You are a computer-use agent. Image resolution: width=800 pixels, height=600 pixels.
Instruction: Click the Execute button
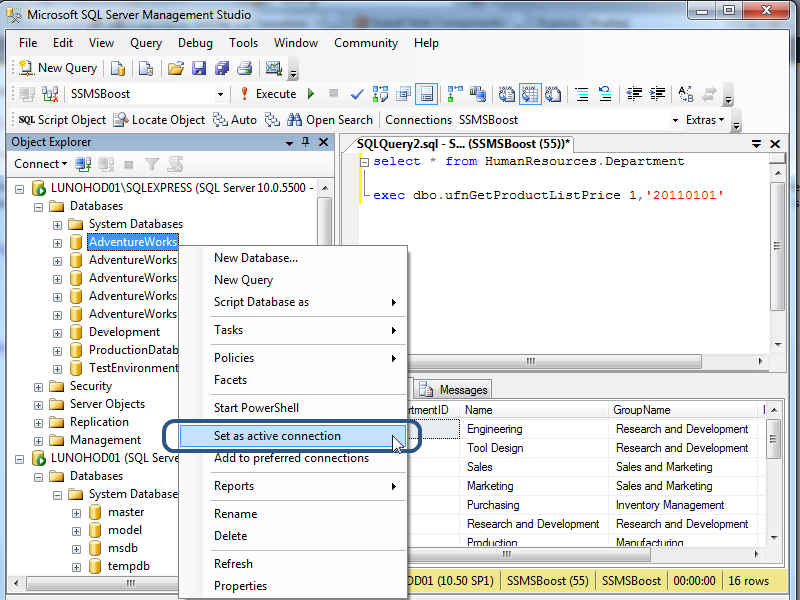[x=268, y=94]
